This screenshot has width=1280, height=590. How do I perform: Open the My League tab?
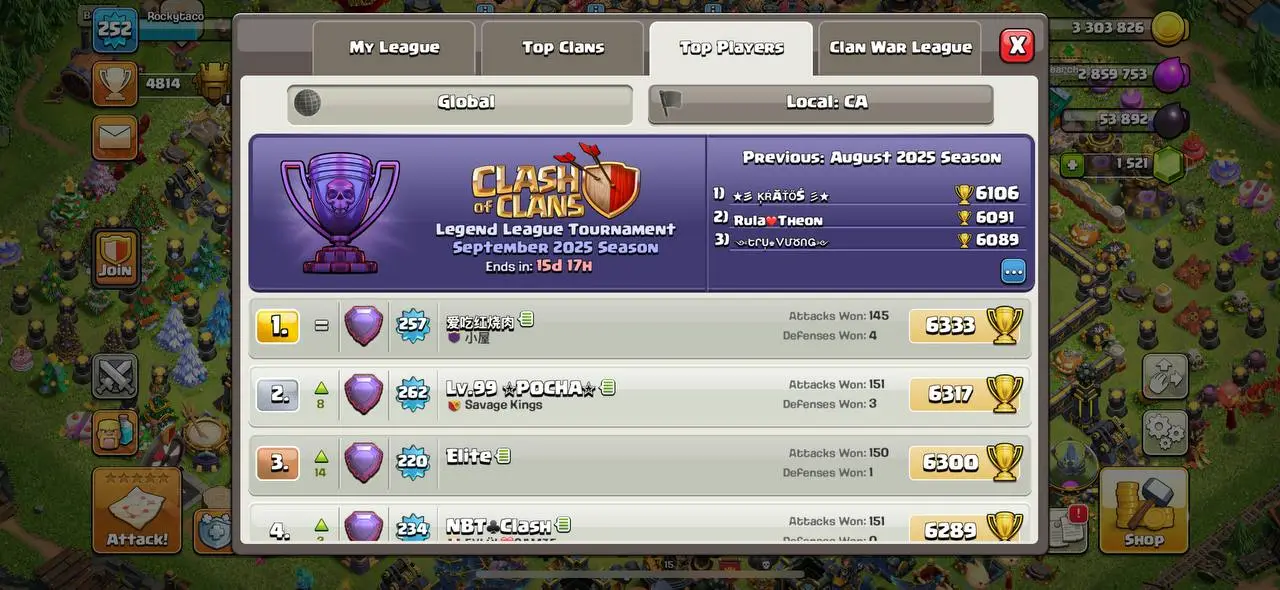pyautogui.click(x=394, y=48)
